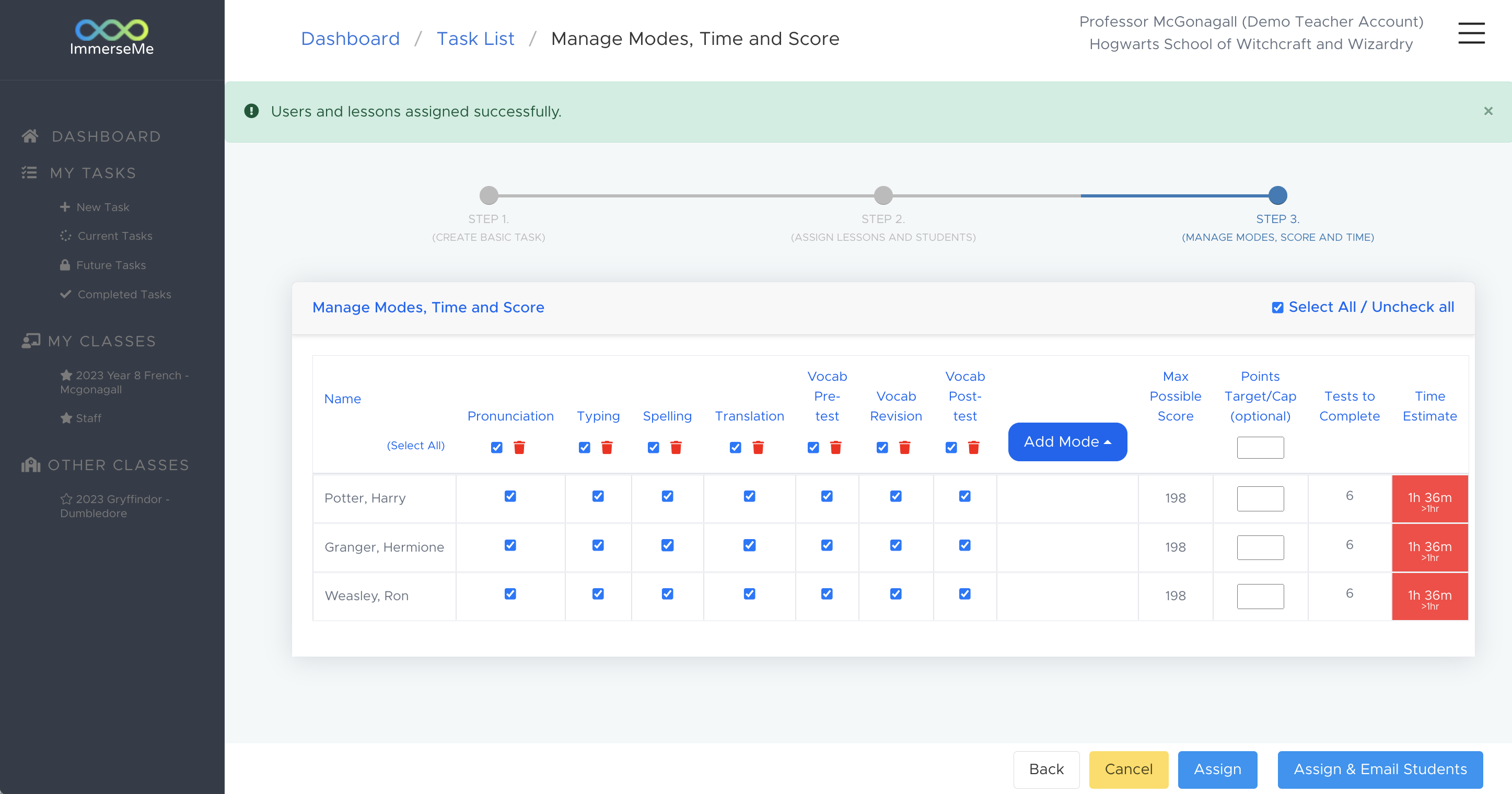Image resolution: width=1512 pixels, height=794 pixels.
Task: Click the My Classes teacher icon
Action: [x=30, y=341]
